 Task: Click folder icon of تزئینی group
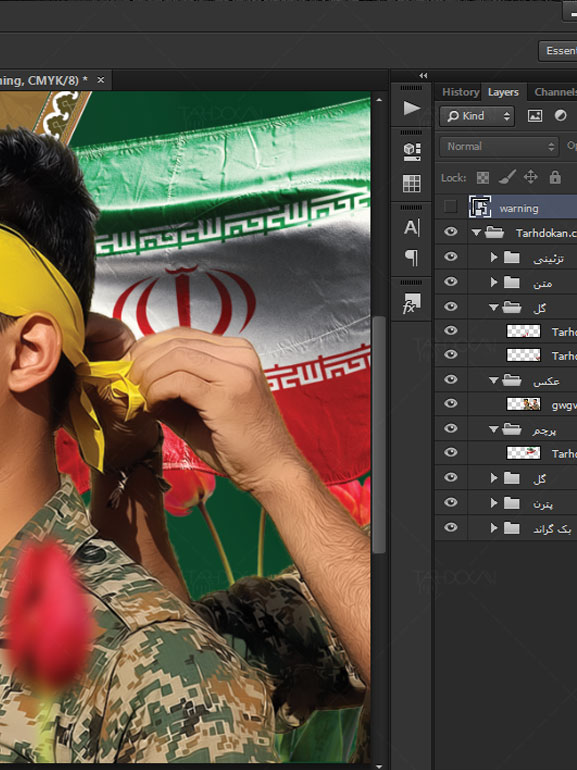click(x=512, y=257)
